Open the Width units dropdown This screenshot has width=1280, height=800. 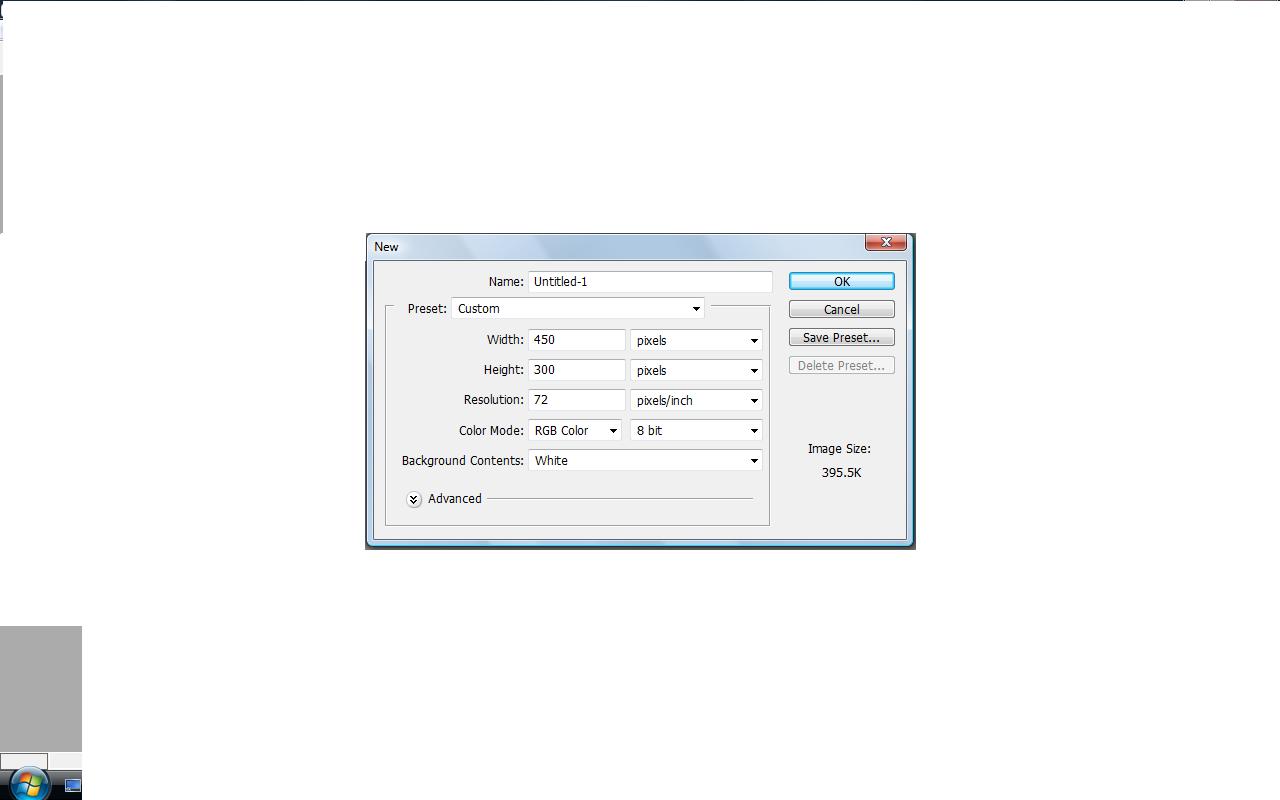coord(696,341)
